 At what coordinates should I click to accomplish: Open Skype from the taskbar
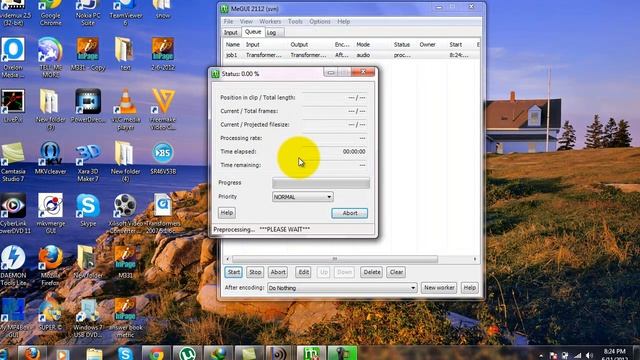click(x=125, y=353)
